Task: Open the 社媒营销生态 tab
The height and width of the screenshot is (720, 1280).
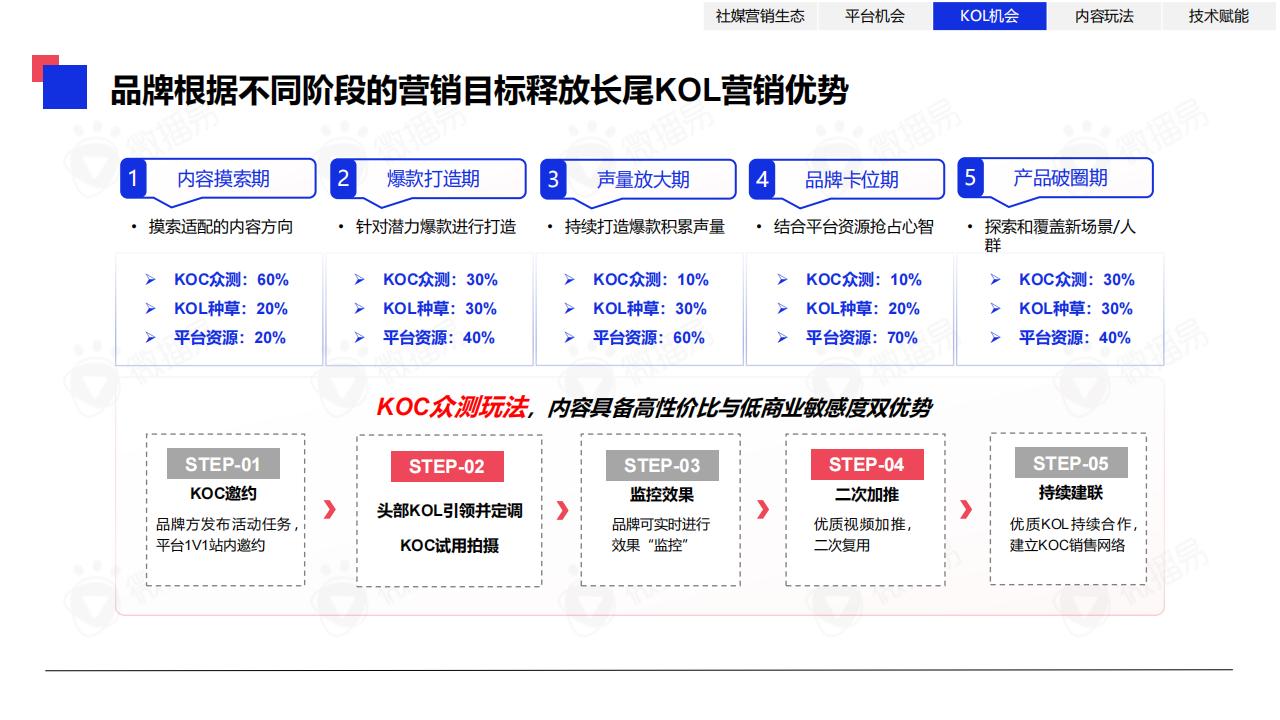Action: tap(760, 16)
